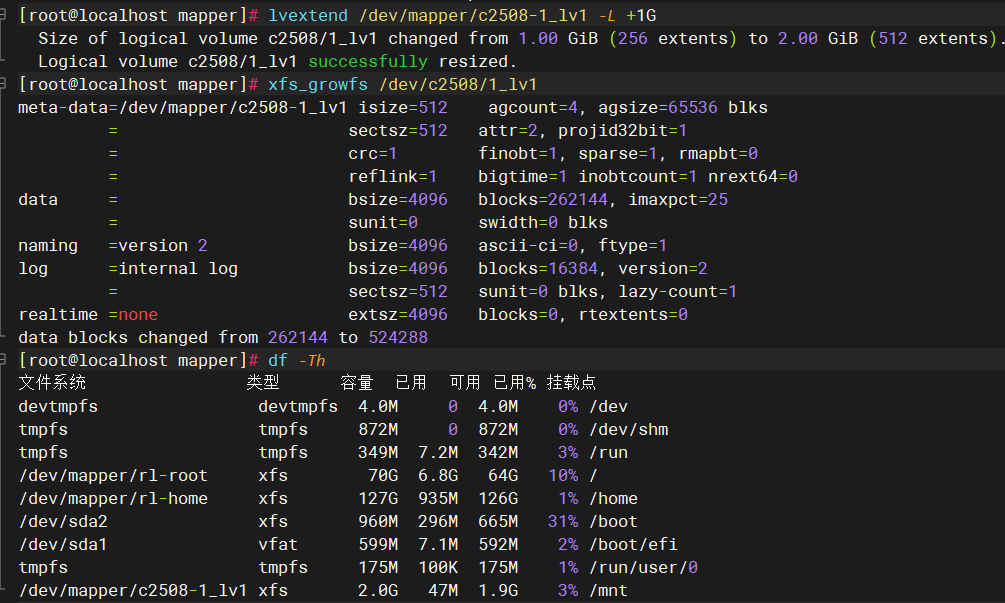Image resolution: width=1005 pixels, height=603 pixels.
Task: Click the "imaxpct=25" value
Action: click(x=678, y=200)
